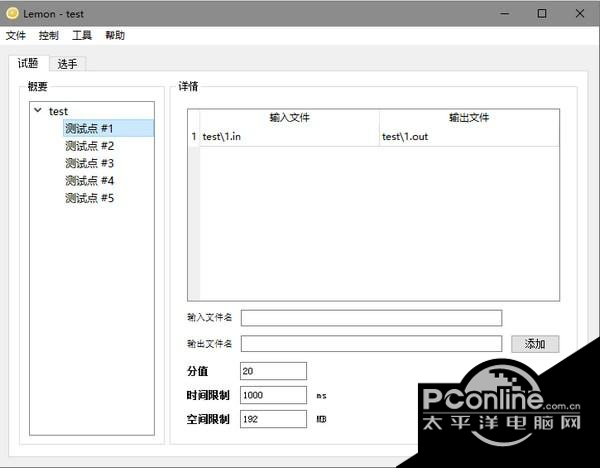This screenshot has width=600, height=468.
Task: Select the test\1.out cell
Action: pyautogui.click(x=469, y=137)
